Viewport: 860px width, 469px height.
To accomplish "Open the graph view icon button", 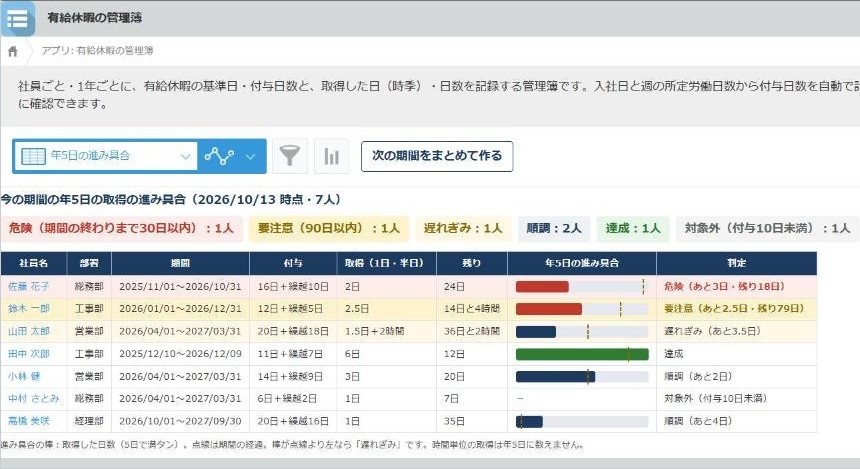I will tap(219, 156).
